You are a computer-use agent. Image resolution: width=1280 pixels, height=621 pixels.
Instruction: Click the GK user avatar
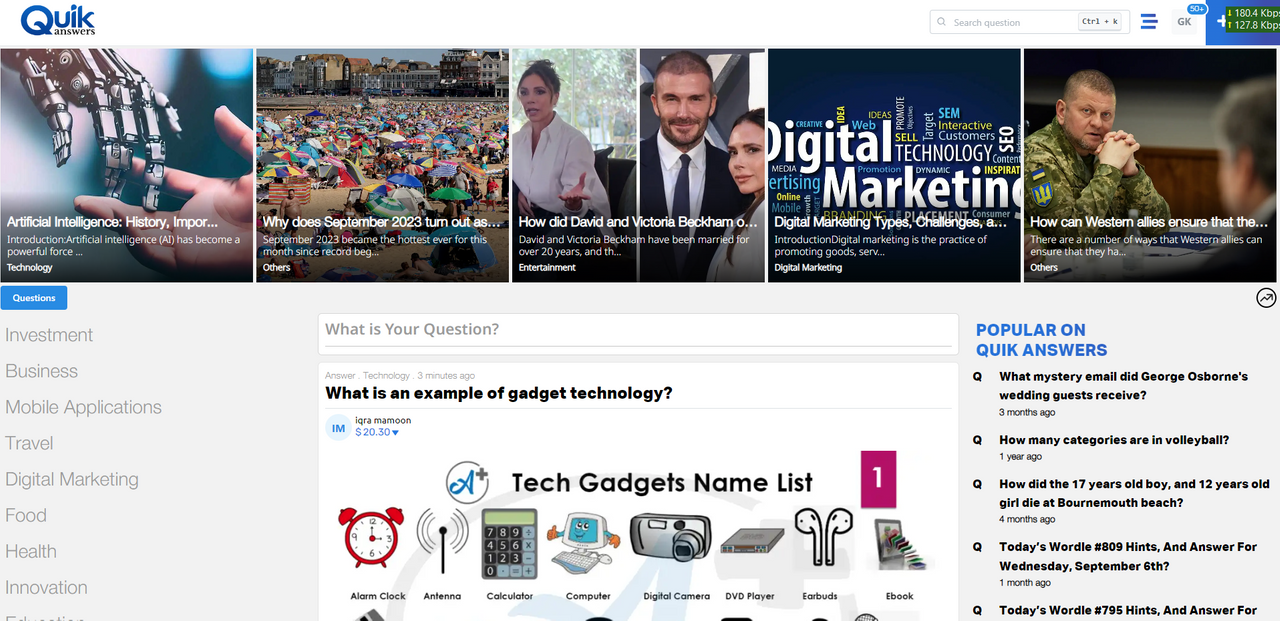(x=1184, y=22)
